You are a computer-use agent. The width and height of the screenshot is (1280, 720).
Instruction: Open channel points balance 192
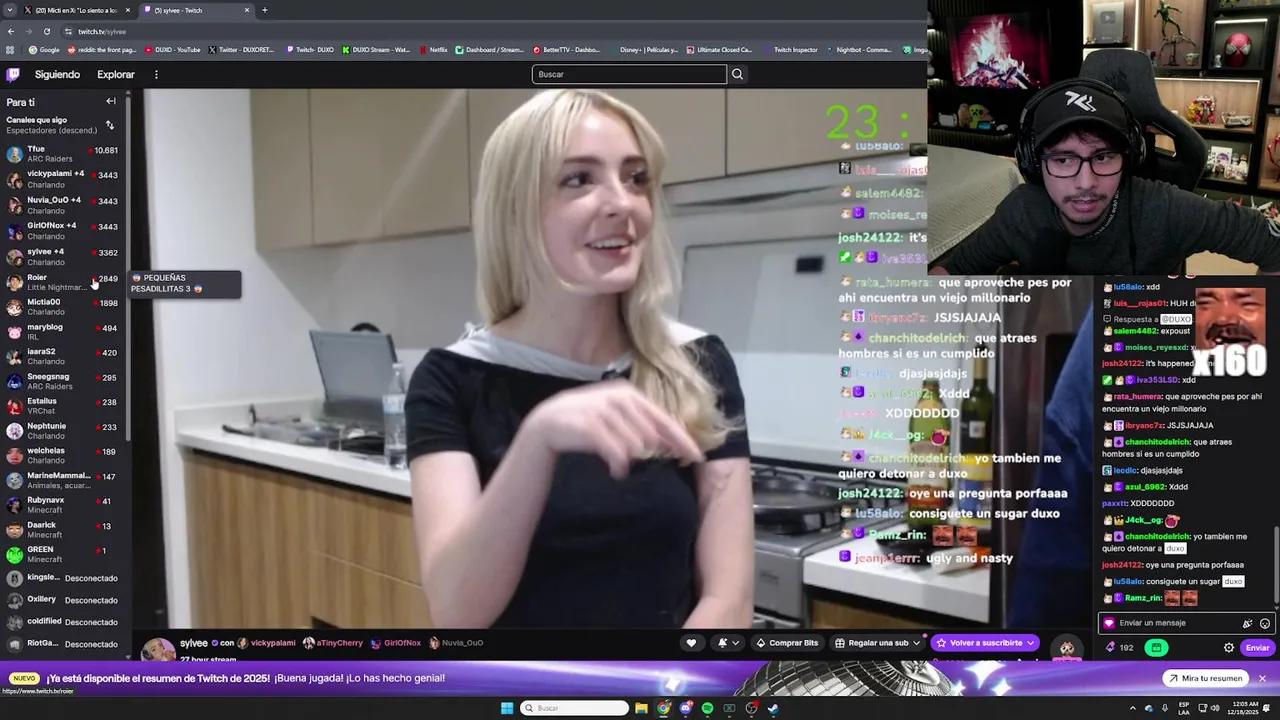1119,648
